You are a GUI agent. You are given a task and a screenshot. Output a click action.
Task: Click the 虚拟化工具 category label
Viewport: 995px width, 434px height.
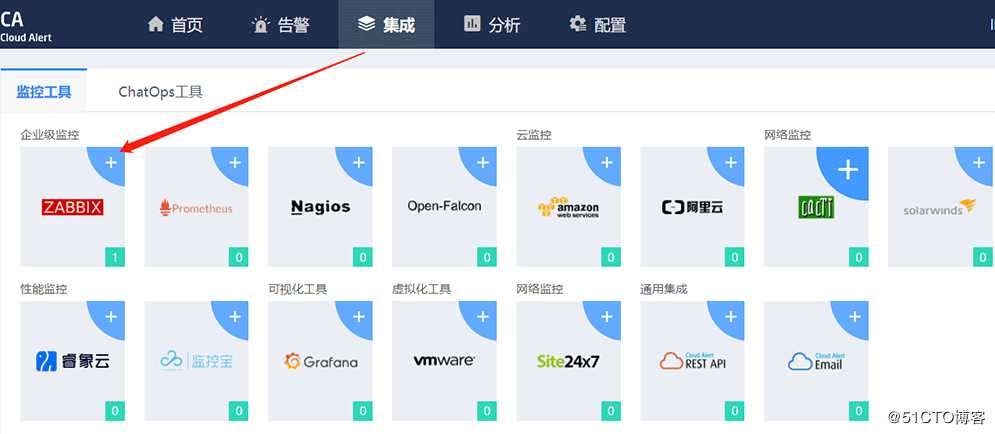point(421,289)
